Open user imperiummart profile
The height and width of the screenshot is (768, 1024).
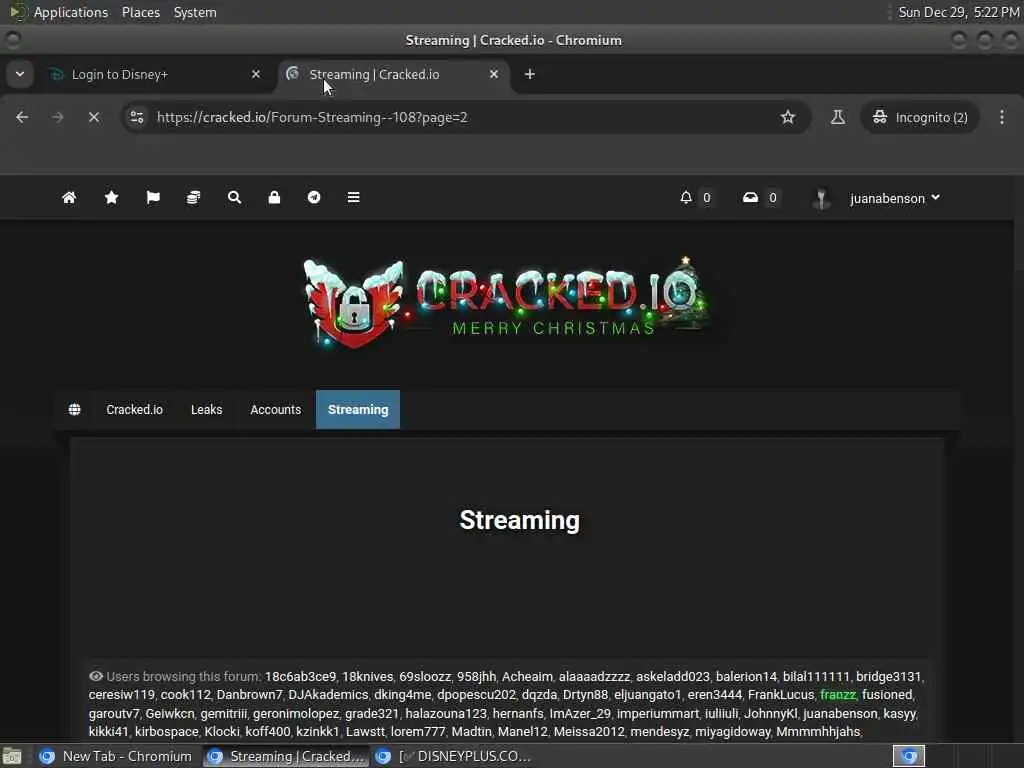point(658,714)
